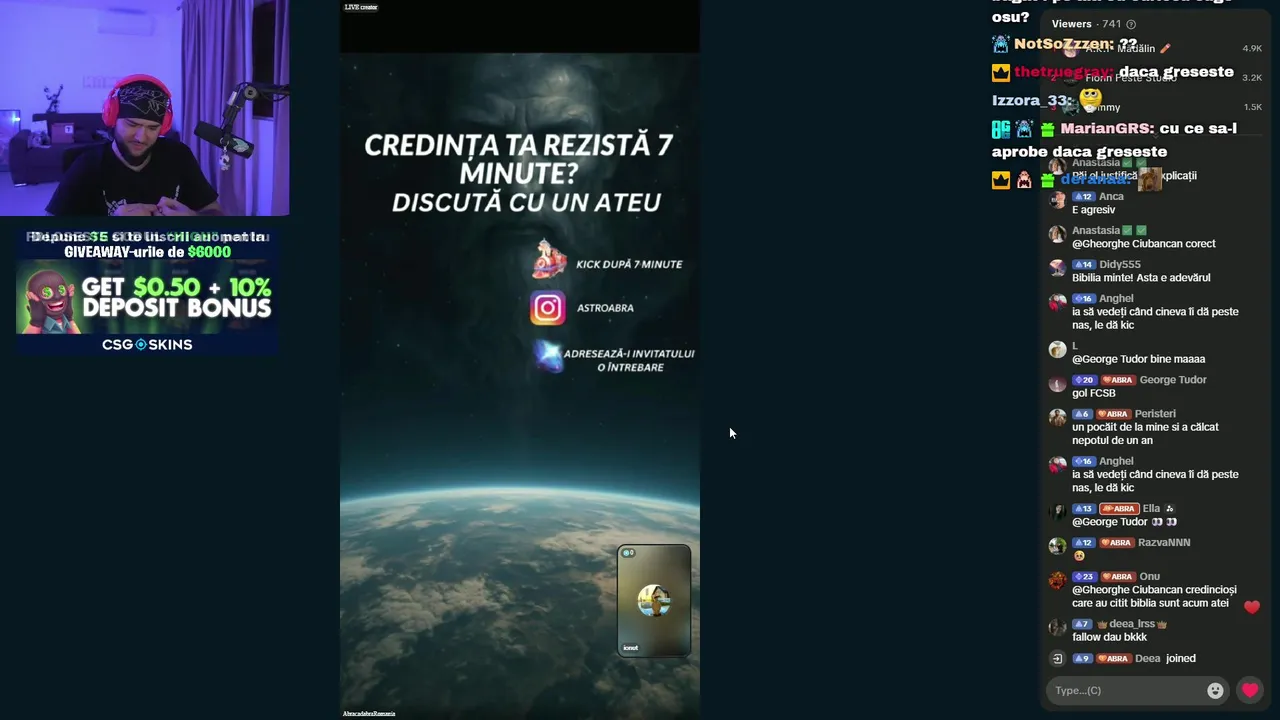Click the kick boot icon beside KICK DUPĂ 7 MINUTE
1280x720 pixels.
(548, 260)
